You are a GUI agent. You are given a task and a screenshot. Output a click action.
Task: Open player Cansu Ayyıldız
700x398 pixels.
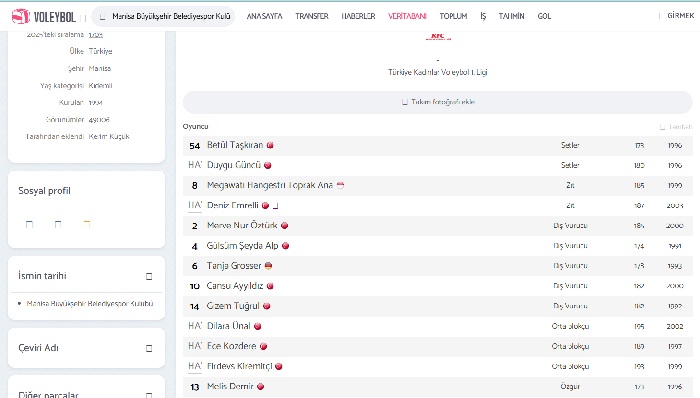235,286
